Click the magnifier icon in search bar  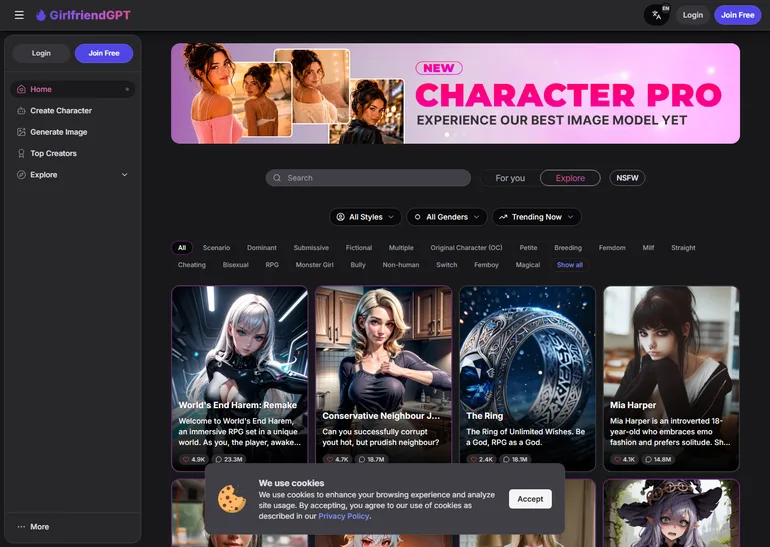click(277, 178)
